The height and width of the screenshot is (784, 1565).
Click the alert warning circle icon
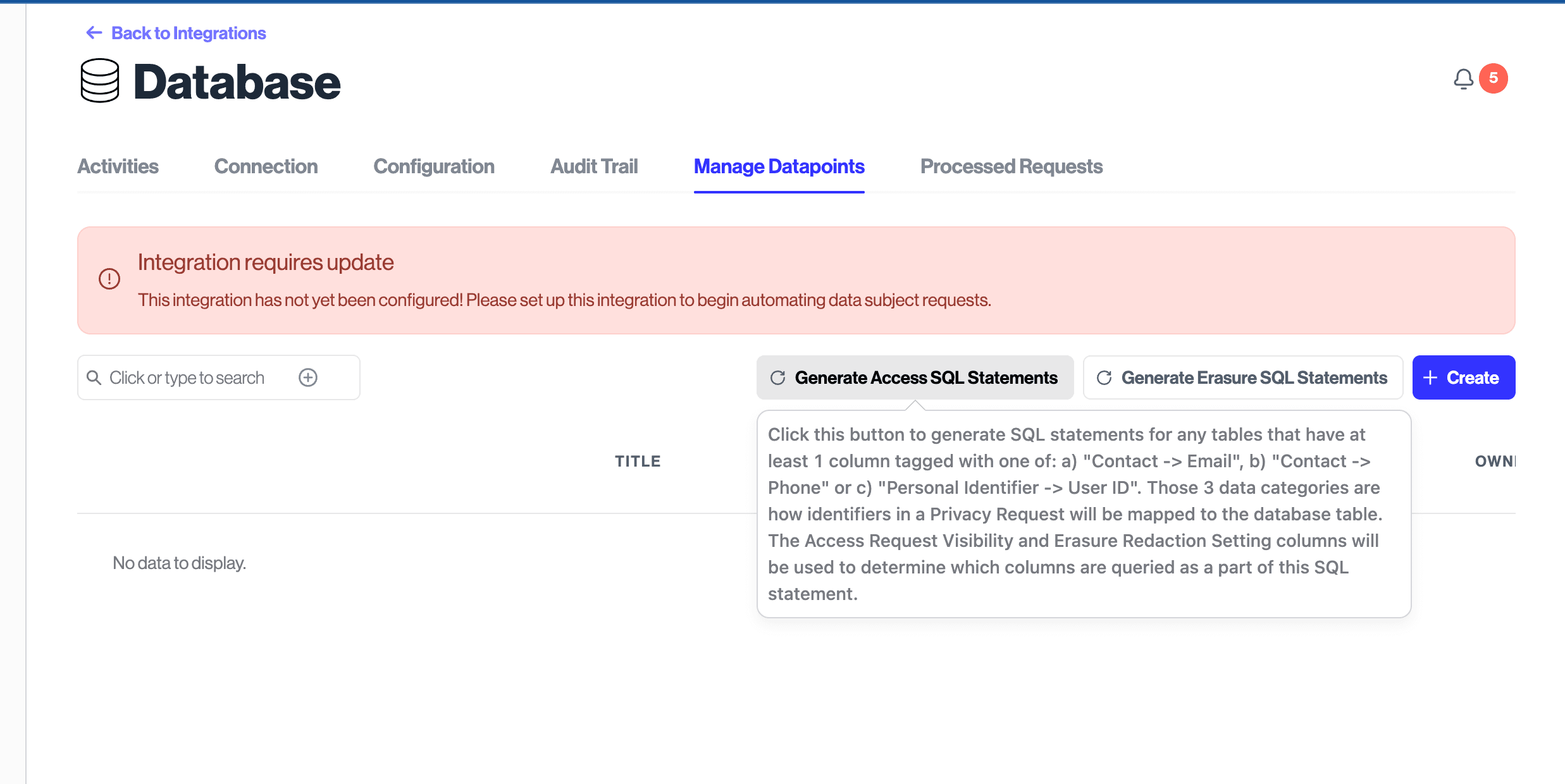109,279
